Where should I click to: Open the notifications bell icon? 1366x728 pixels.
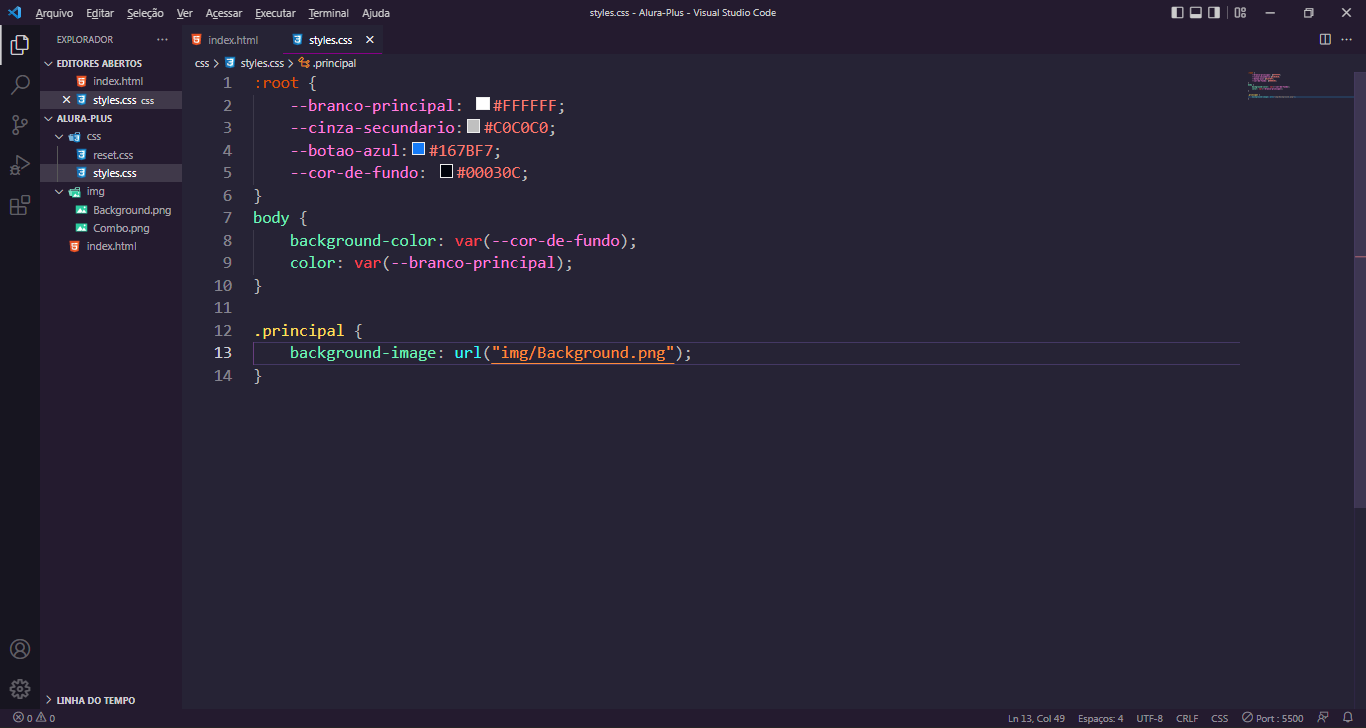(1347, 718)
